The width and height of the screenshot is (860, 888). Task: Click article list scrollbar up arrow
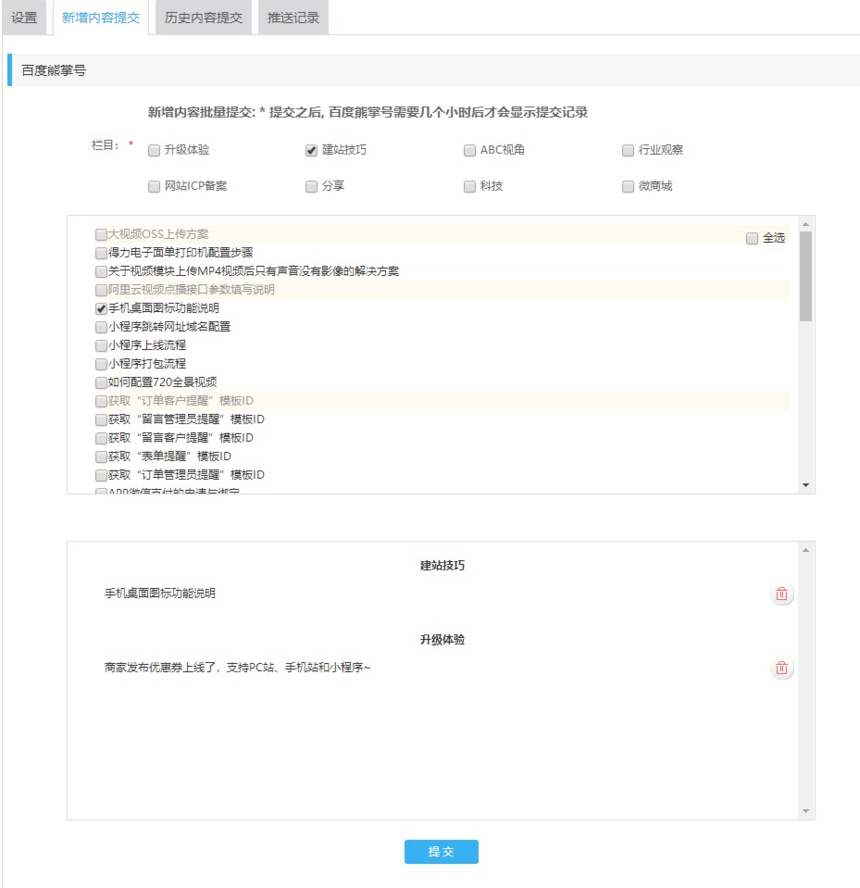coord(806,224)
